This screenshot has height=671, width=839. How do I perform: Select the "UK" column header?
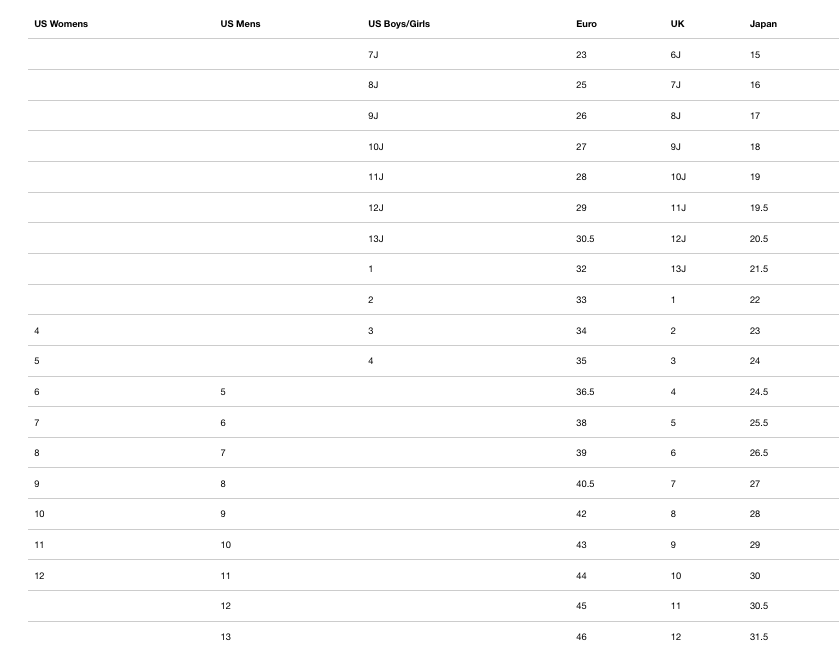pyautogui.click(x=677, y=24)
